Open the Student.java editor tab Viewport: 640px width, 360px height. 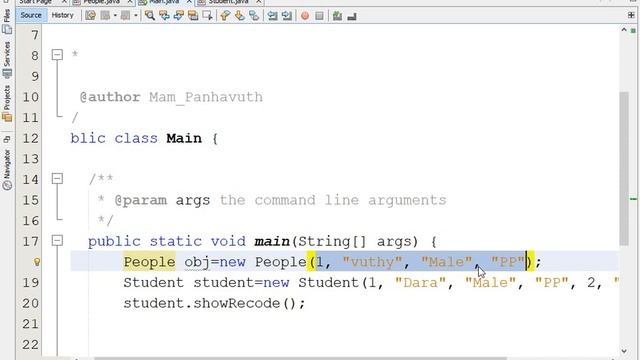pos(229,2)
